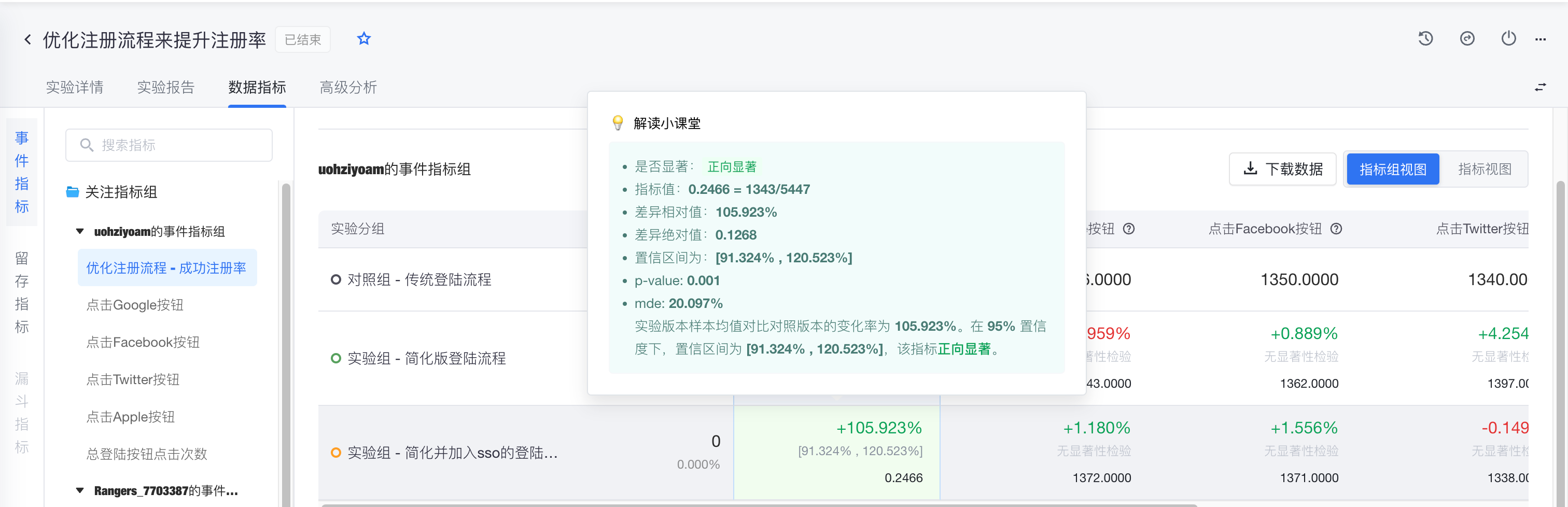Switch to 指标视图

[1485, 168]
